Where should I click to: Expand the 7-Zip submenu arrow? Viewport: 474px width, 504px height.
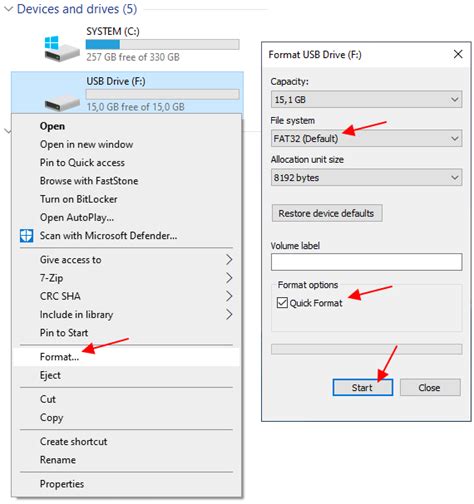pos(229,278)
